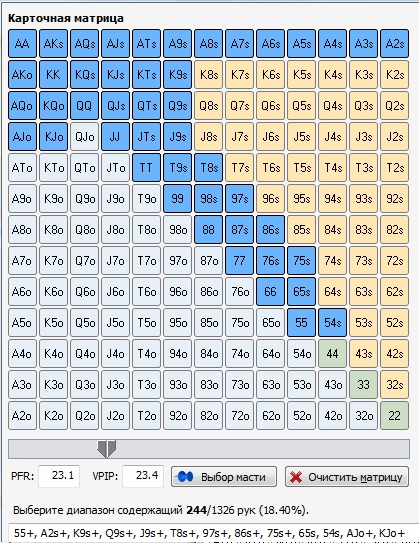The width and height of the screenshot is (419, 543).
Task: Toggle the QQ hand cell
Action: [84, 106]
